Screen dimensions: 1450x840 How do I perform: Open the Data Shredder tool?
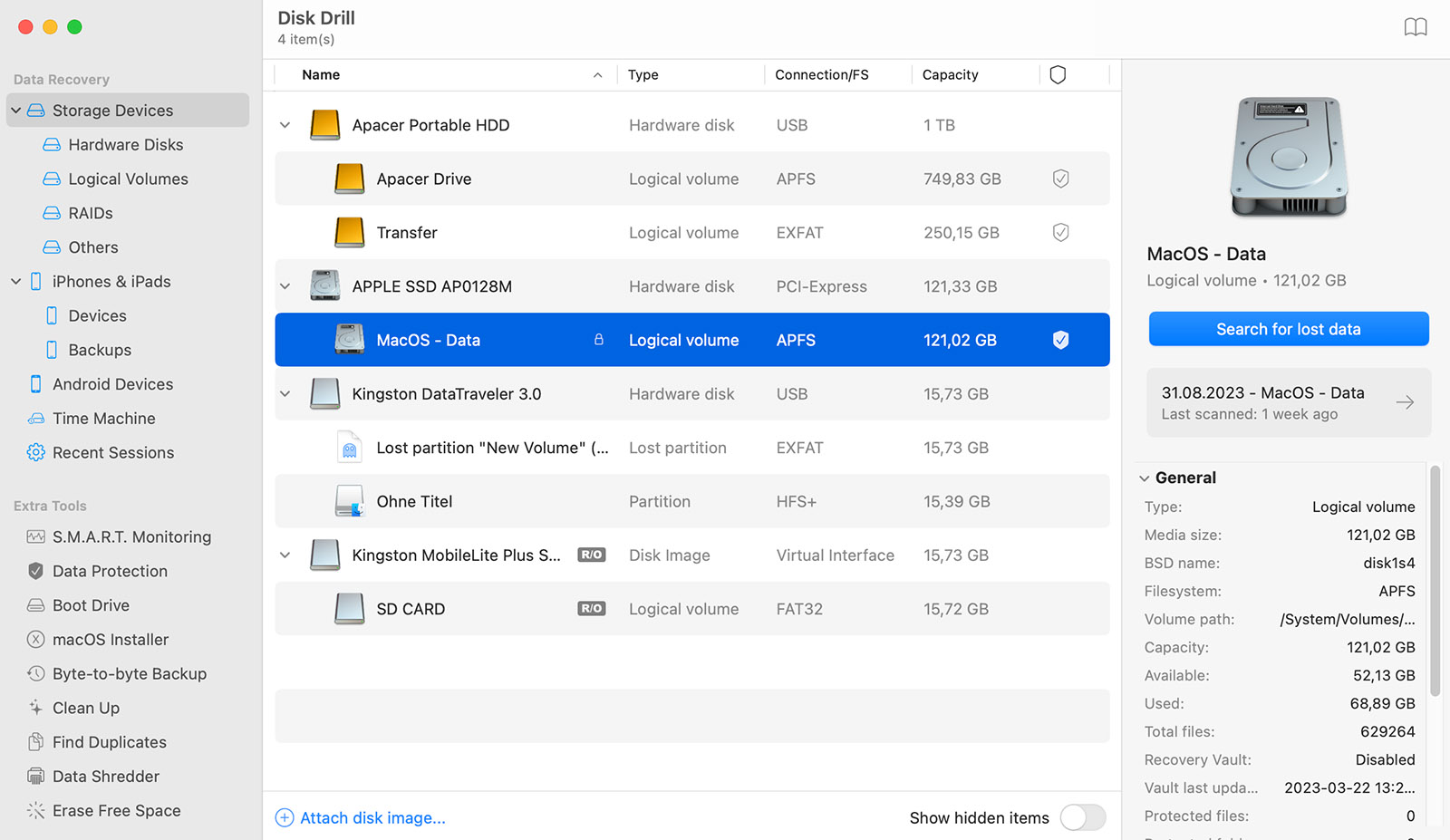[x=104, y=776]
